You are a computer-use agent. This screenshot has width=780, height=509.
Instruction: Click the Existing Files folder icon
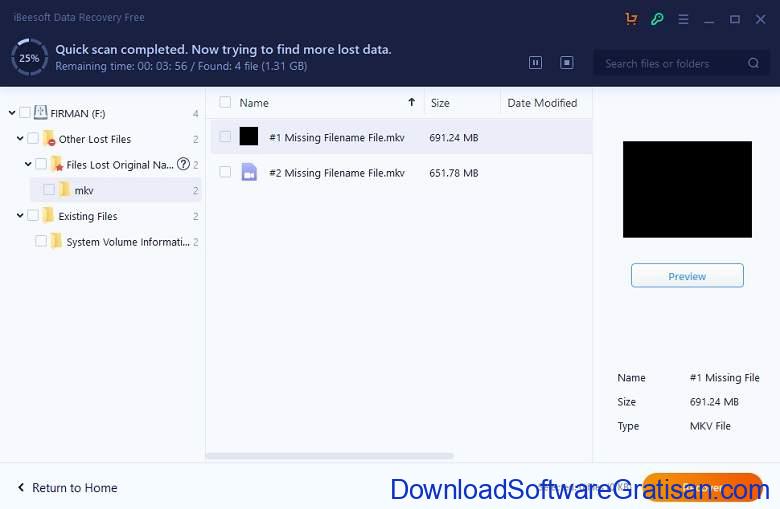[x=48, y=215]
